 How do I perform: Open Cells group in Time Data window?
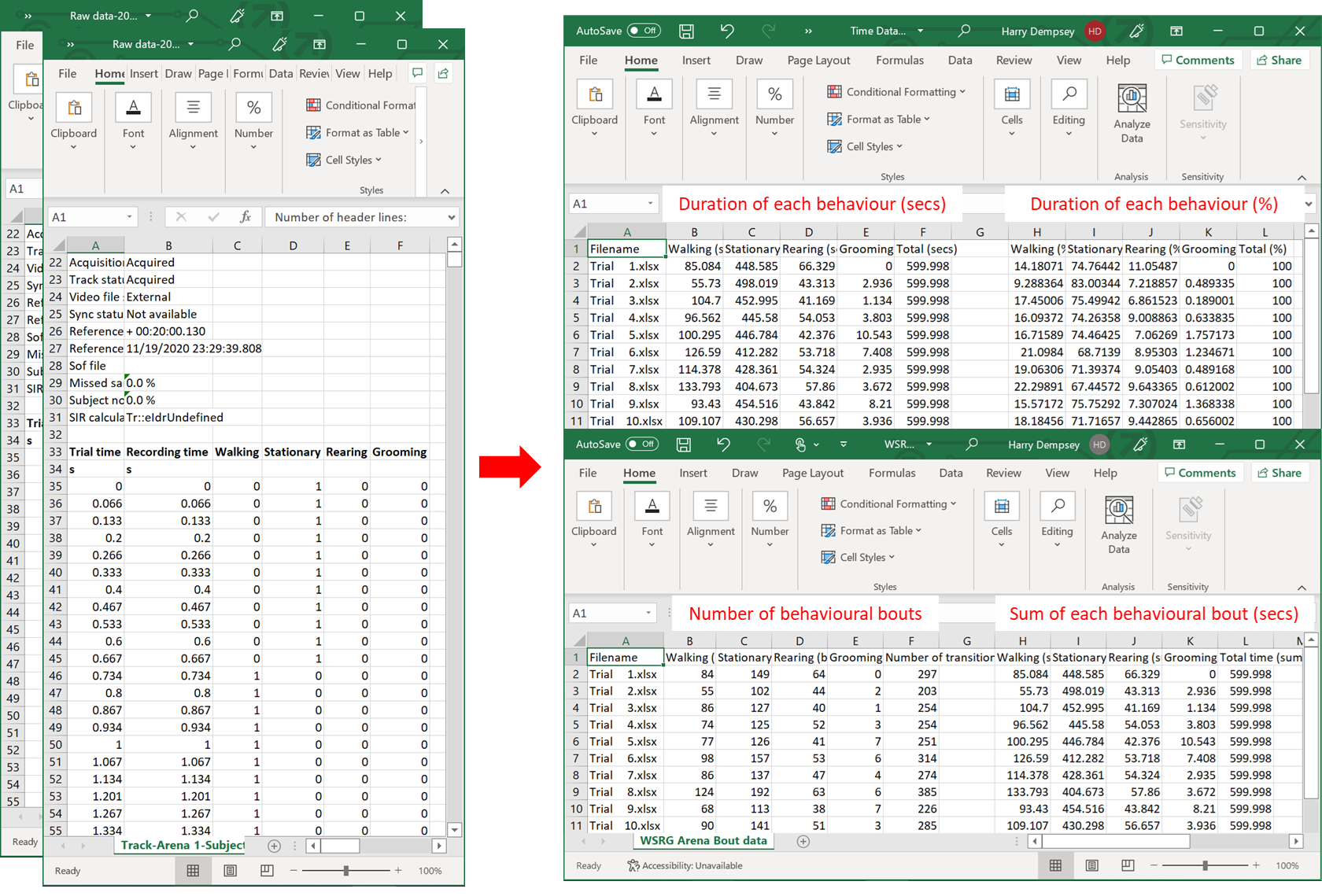pyautogui.click(x=1012, y=108)
